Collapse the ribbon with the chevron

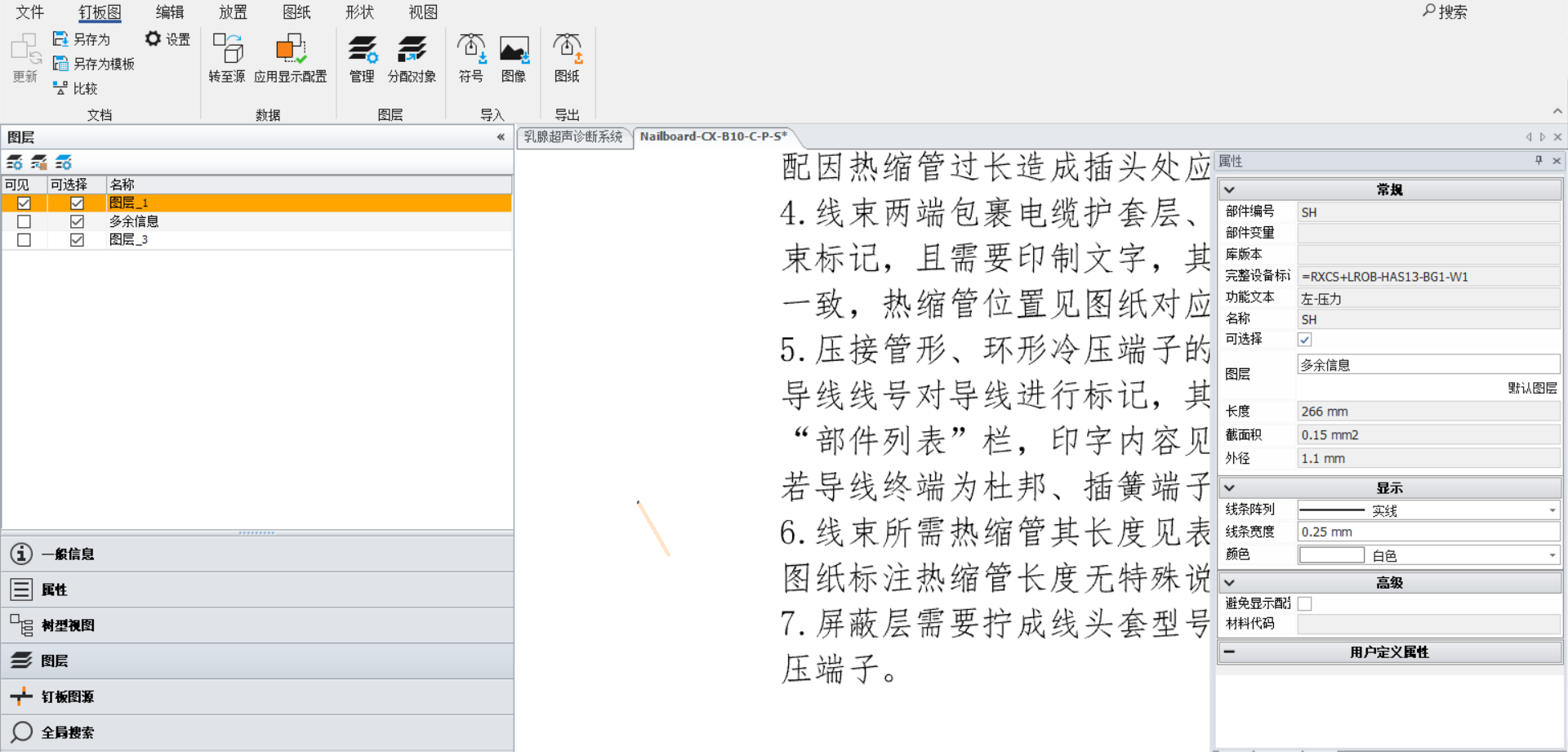coord(1557,111)
